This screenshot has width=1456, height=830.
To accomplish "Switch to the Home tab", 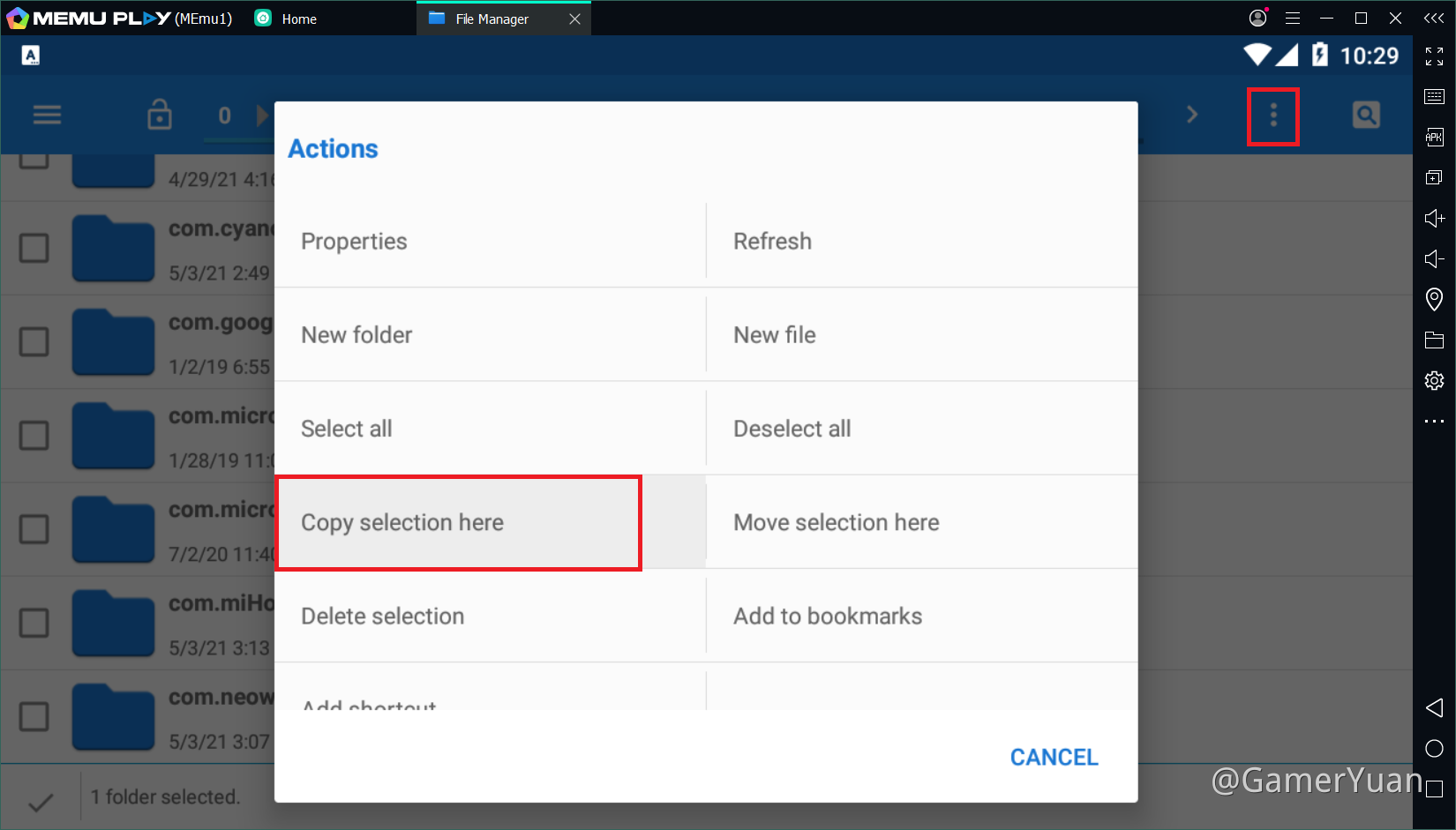I will click(298, 19).
